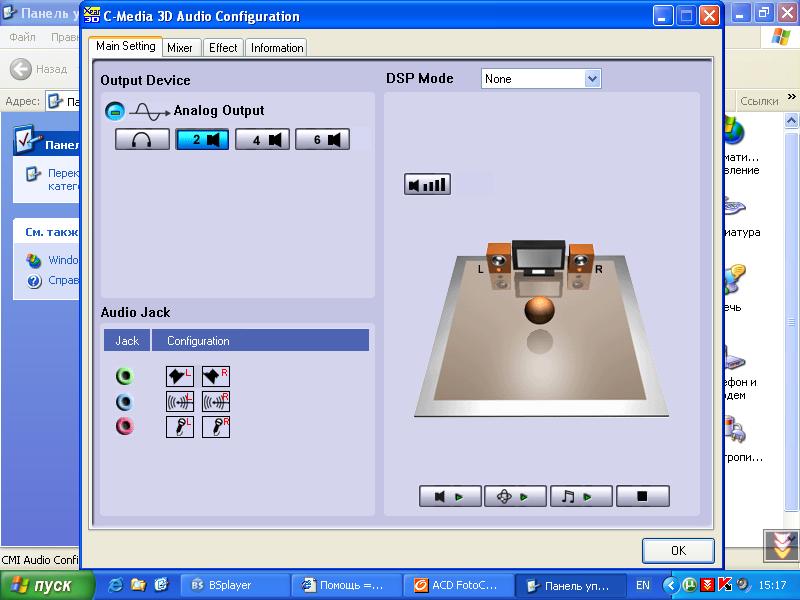The image size is (800, 600).
Task: Switch to Панель управления taskbar button
Action: pyautogui.click(x=570, y=585)
